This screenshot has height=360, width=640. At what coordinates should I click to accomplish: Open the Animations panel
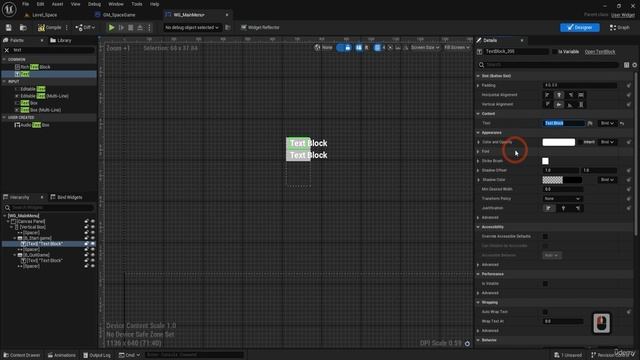coord(62,355)
